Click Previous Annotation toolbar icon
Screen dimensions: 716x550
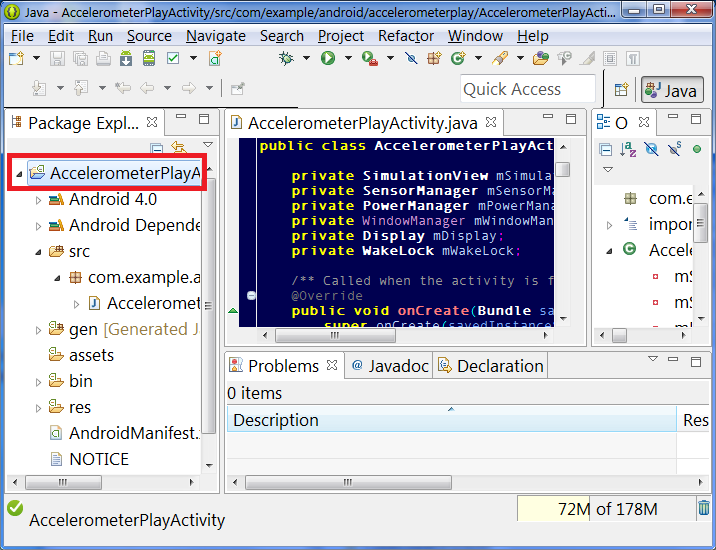pyautogui.click(x=81, y=87)
